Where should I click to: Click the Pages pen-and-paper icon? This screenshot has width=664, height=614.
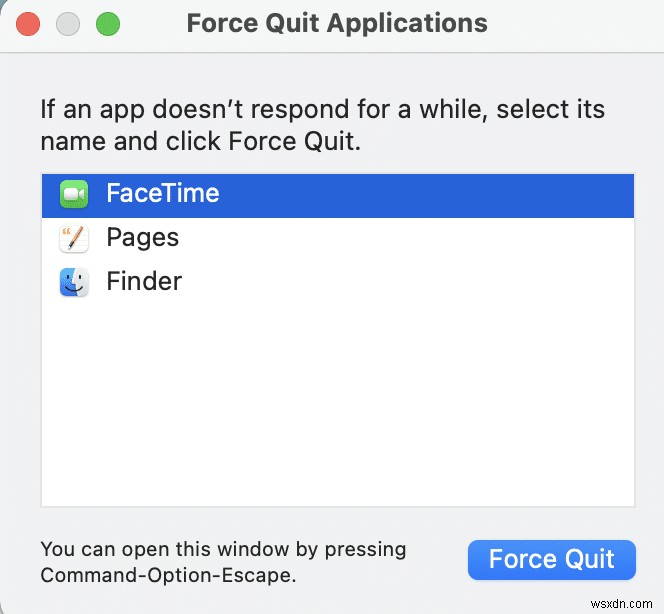[74, 238]
